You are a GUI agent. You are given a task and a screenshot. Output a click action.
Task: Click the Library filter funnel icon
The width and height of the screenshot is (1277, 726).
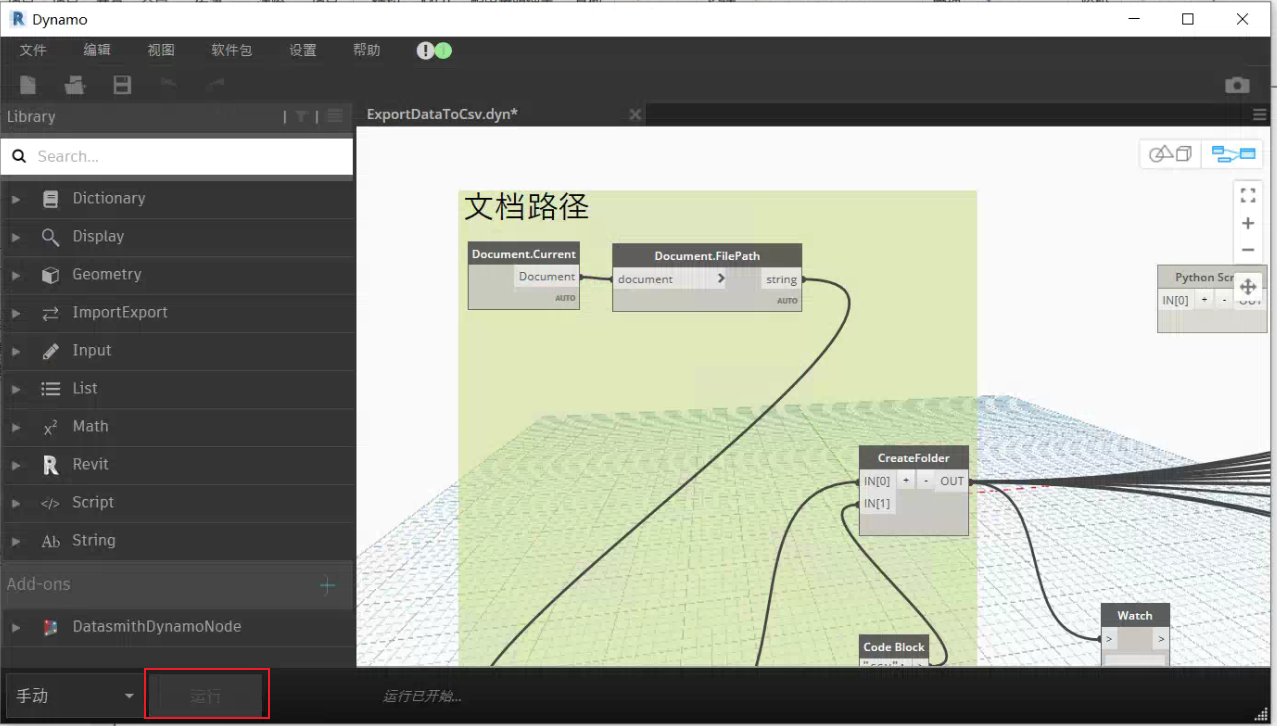click(301, 117)
